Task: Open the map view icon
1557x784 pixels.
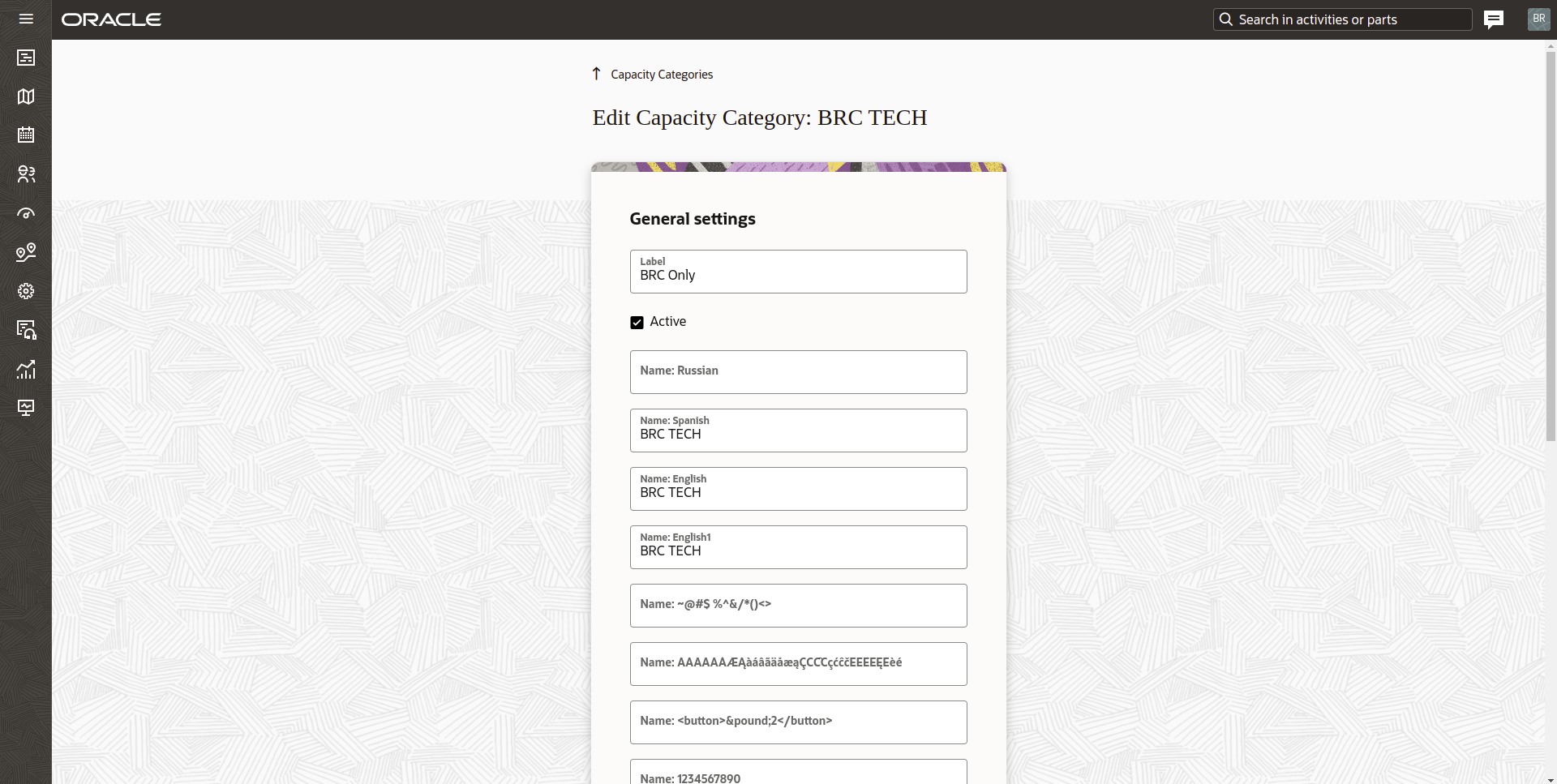Action: coord(26,96)
